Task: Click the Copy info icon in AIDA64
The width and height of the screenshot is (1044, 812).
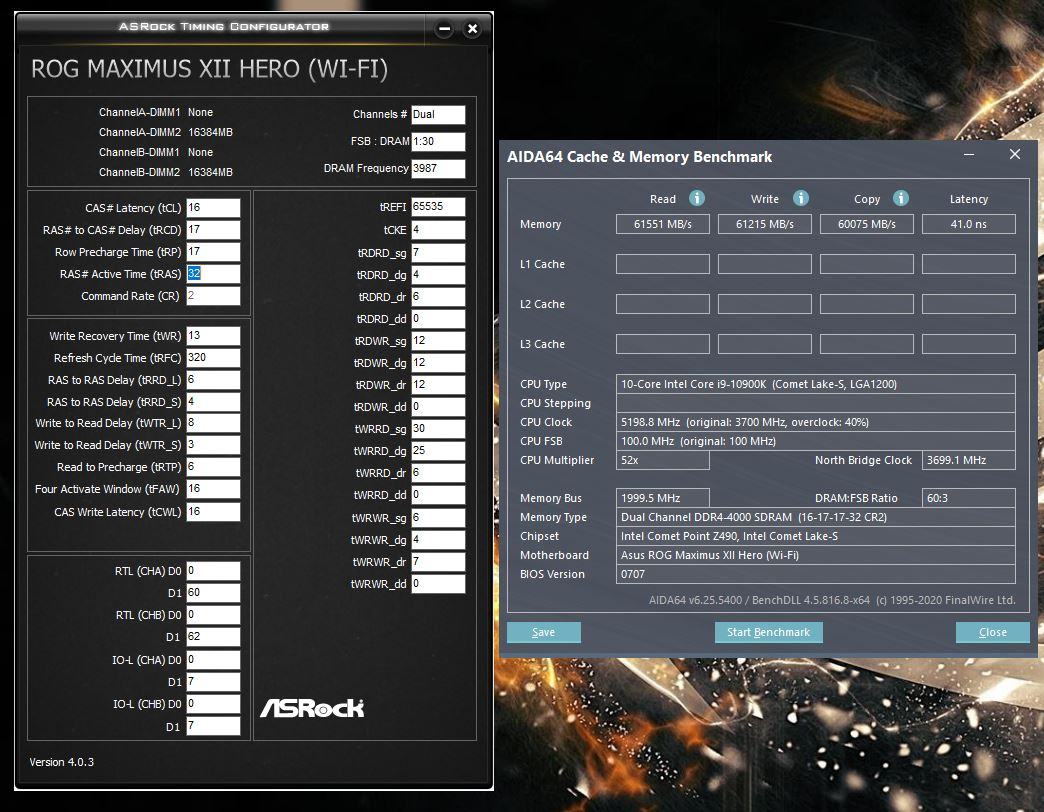Action: click(x=900, y=198)
